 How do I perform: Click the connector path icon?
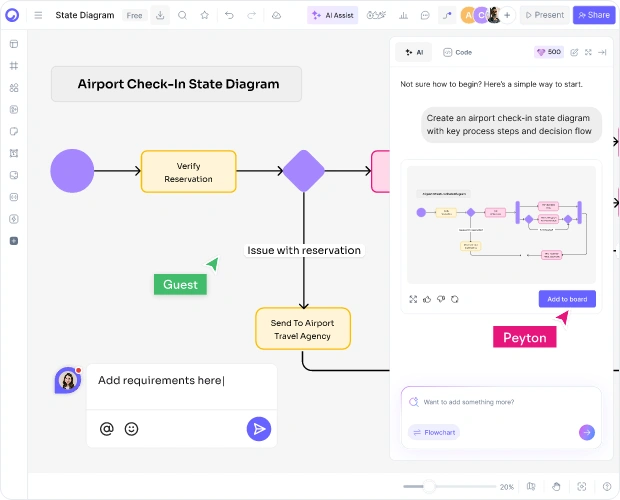pyautogui.click(x=447, y=15)
